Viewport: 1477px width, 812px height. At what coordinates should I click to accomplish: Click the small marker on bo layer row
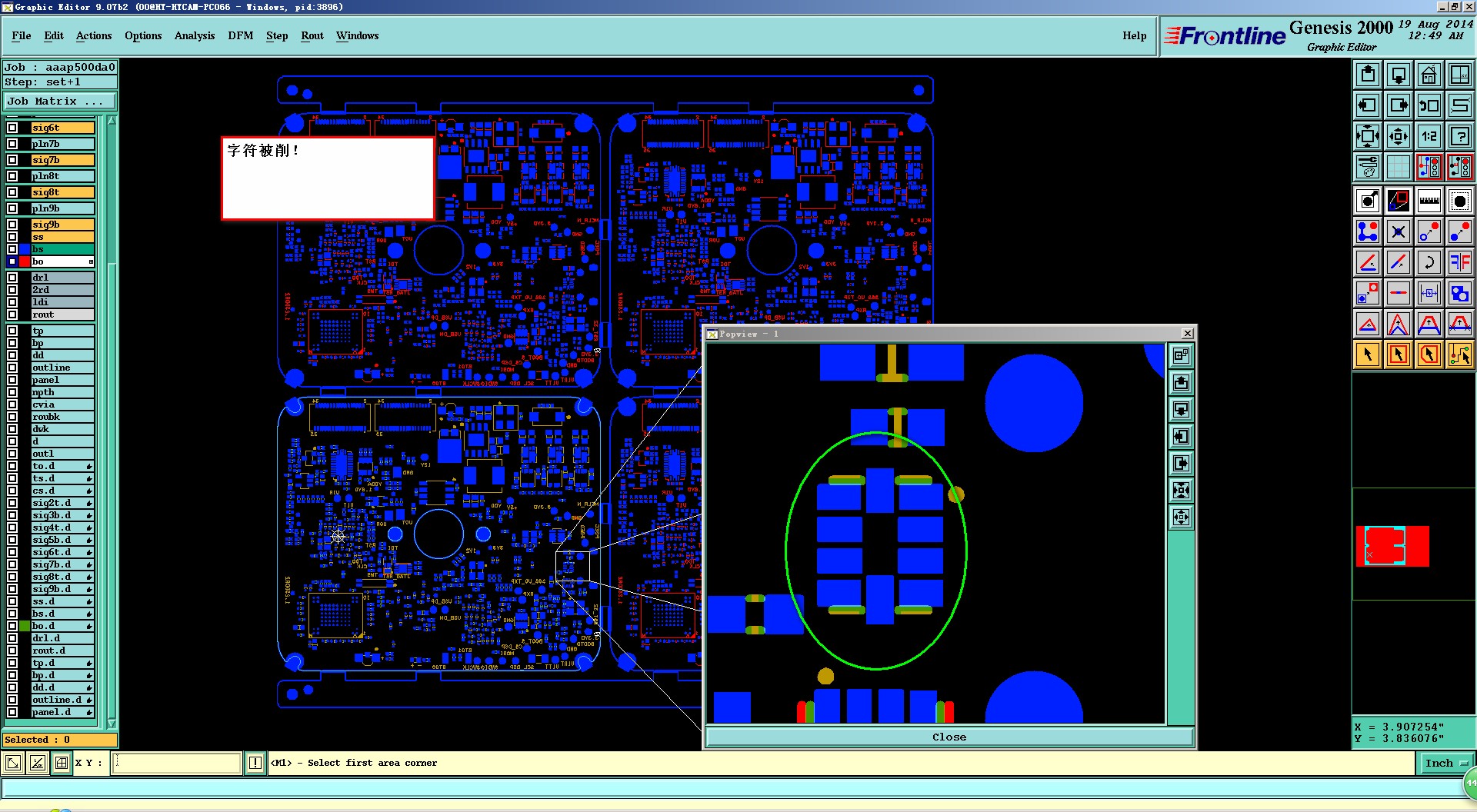91,262
